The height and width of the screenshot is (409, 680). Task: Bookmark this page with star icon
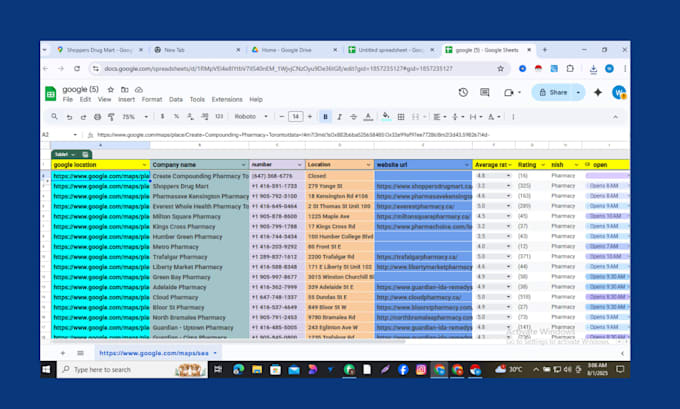[x=500, y=69]
